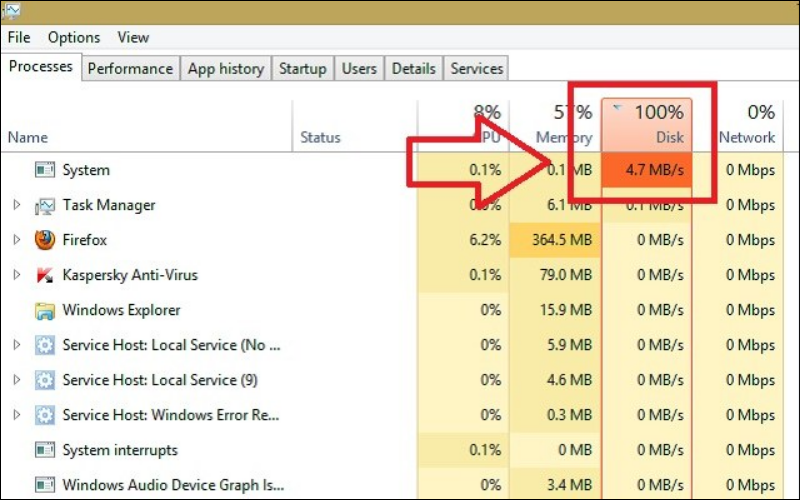The width and height of the screenshot is (800, 500).
Task: Switch to the Details tab
Action: click(x=414, y=68)
